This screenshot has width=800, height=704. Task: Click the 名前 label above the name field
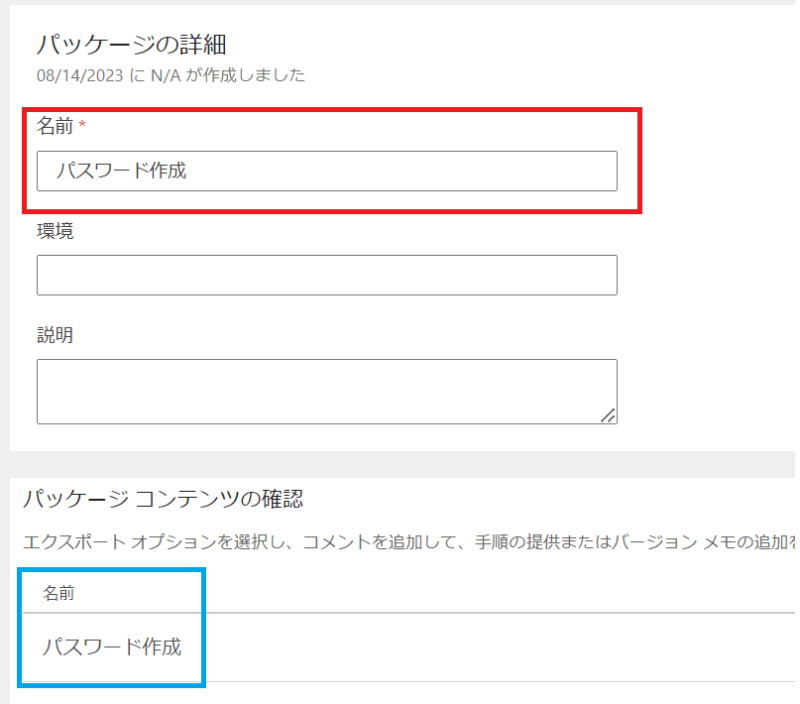(55, 127)
